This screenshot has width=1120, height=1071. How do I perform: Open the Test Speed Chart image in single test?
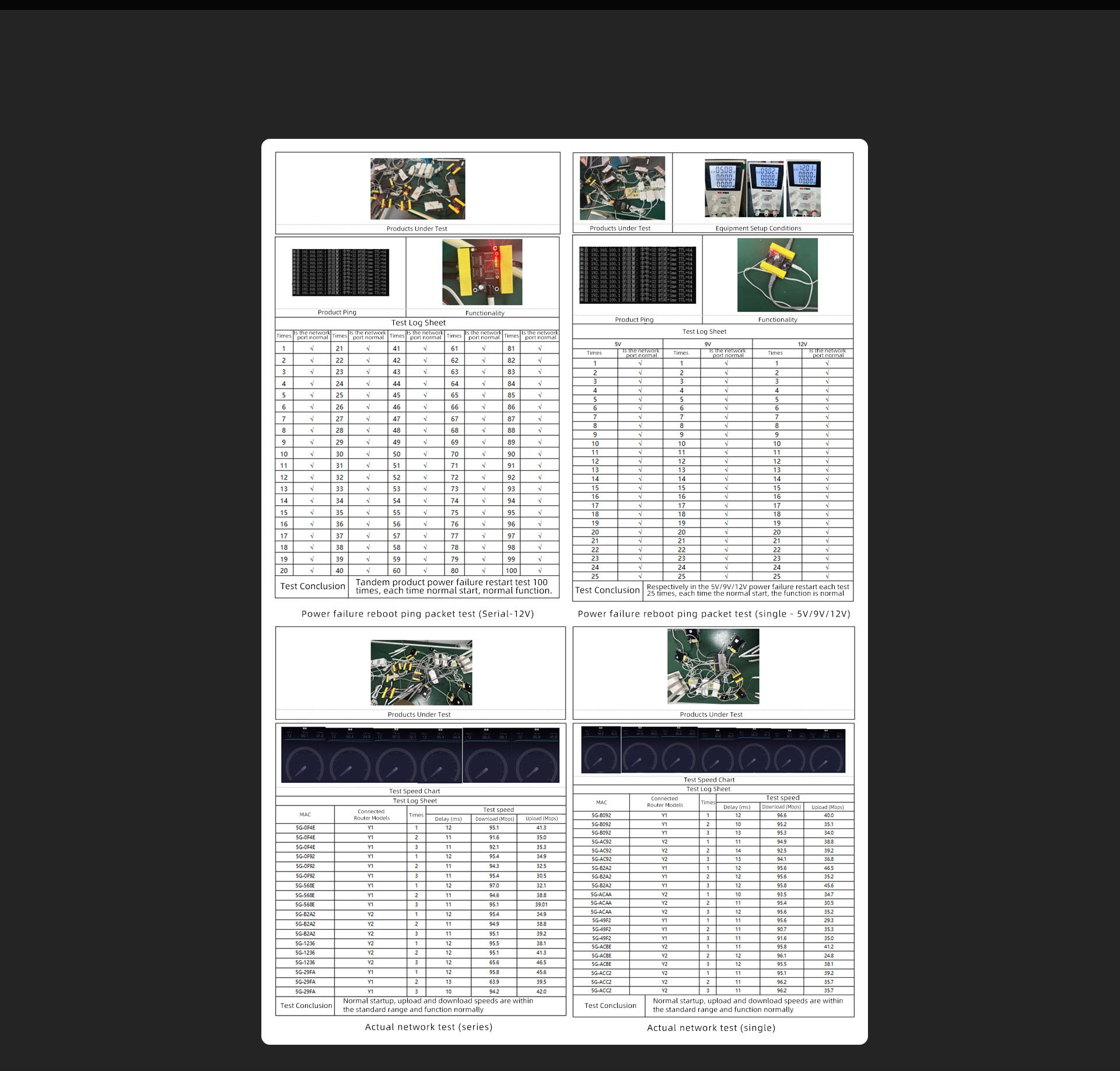[x=713, y=750]
